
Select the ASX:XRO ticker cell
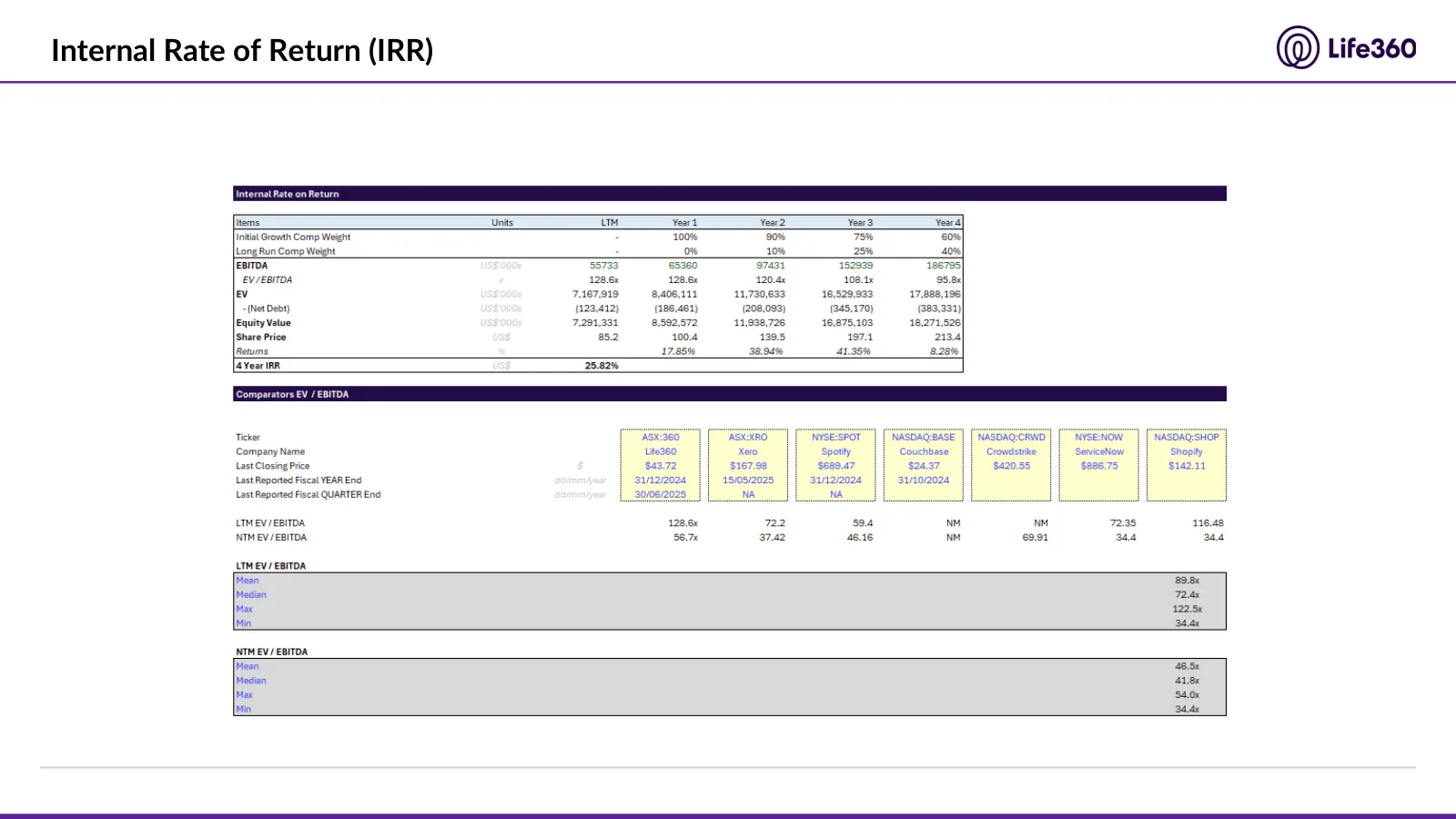[748, 438]
